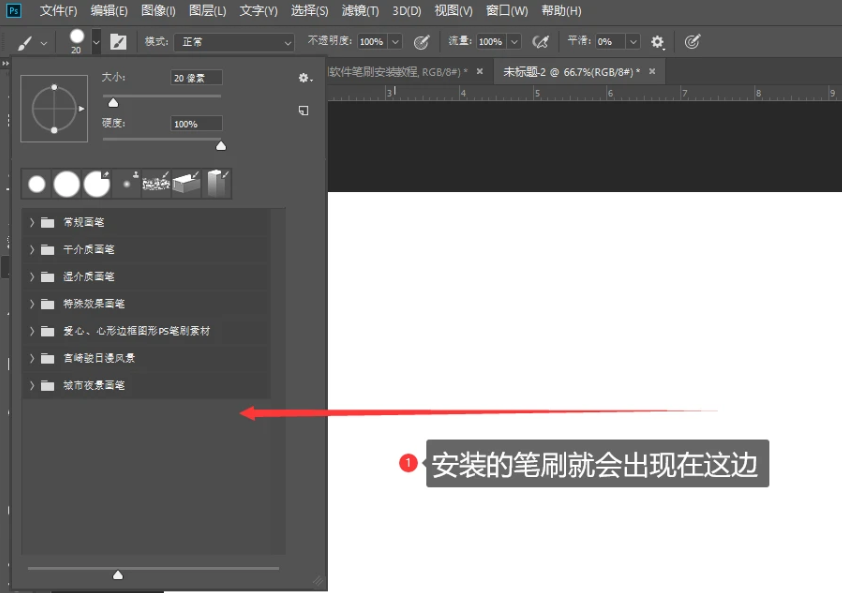
Task: Select the building-shaped brush preset
Action: tap(217, 182)
